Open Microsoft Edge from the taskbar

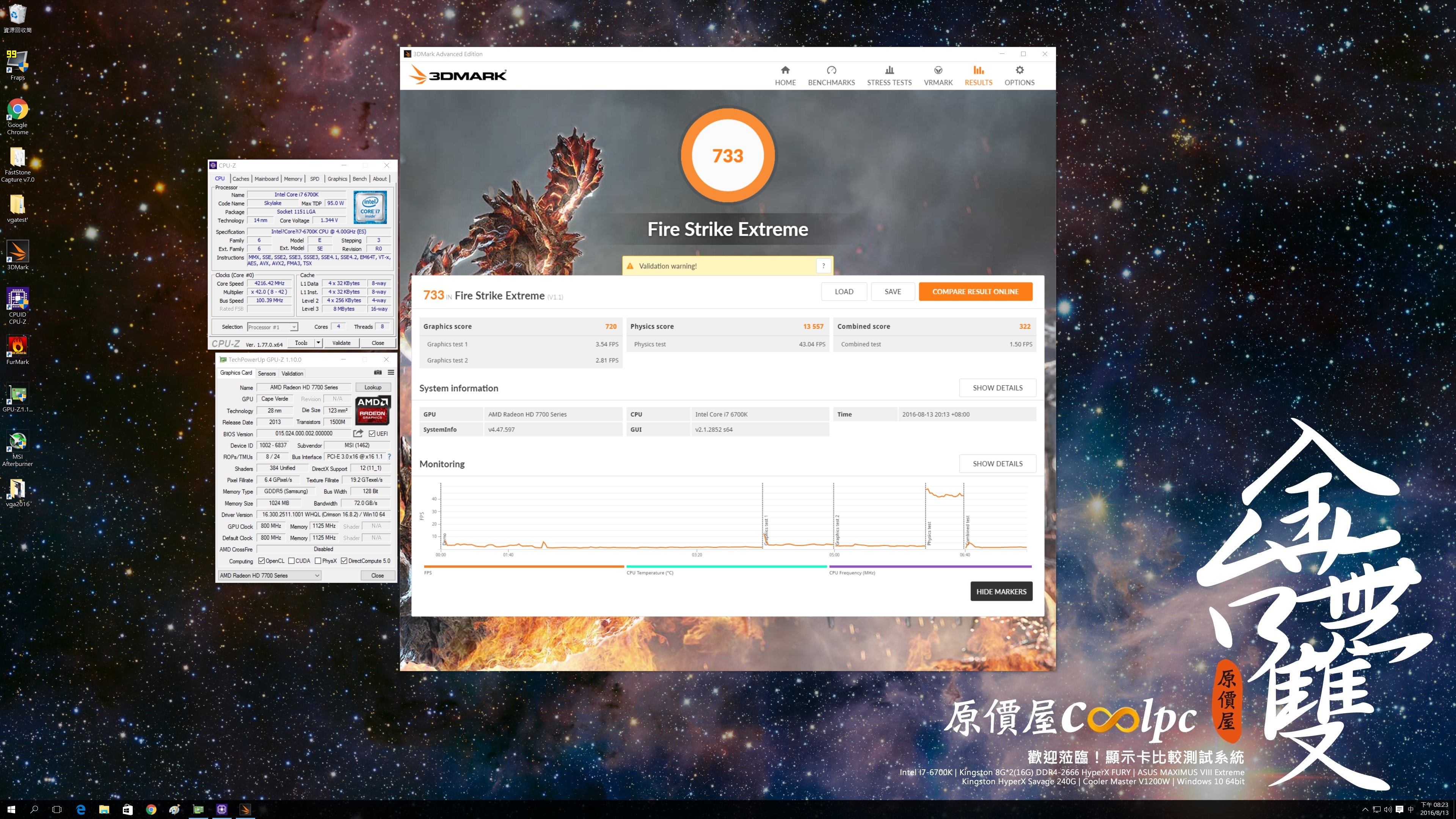pyautogui.click(x=81, y=810)
